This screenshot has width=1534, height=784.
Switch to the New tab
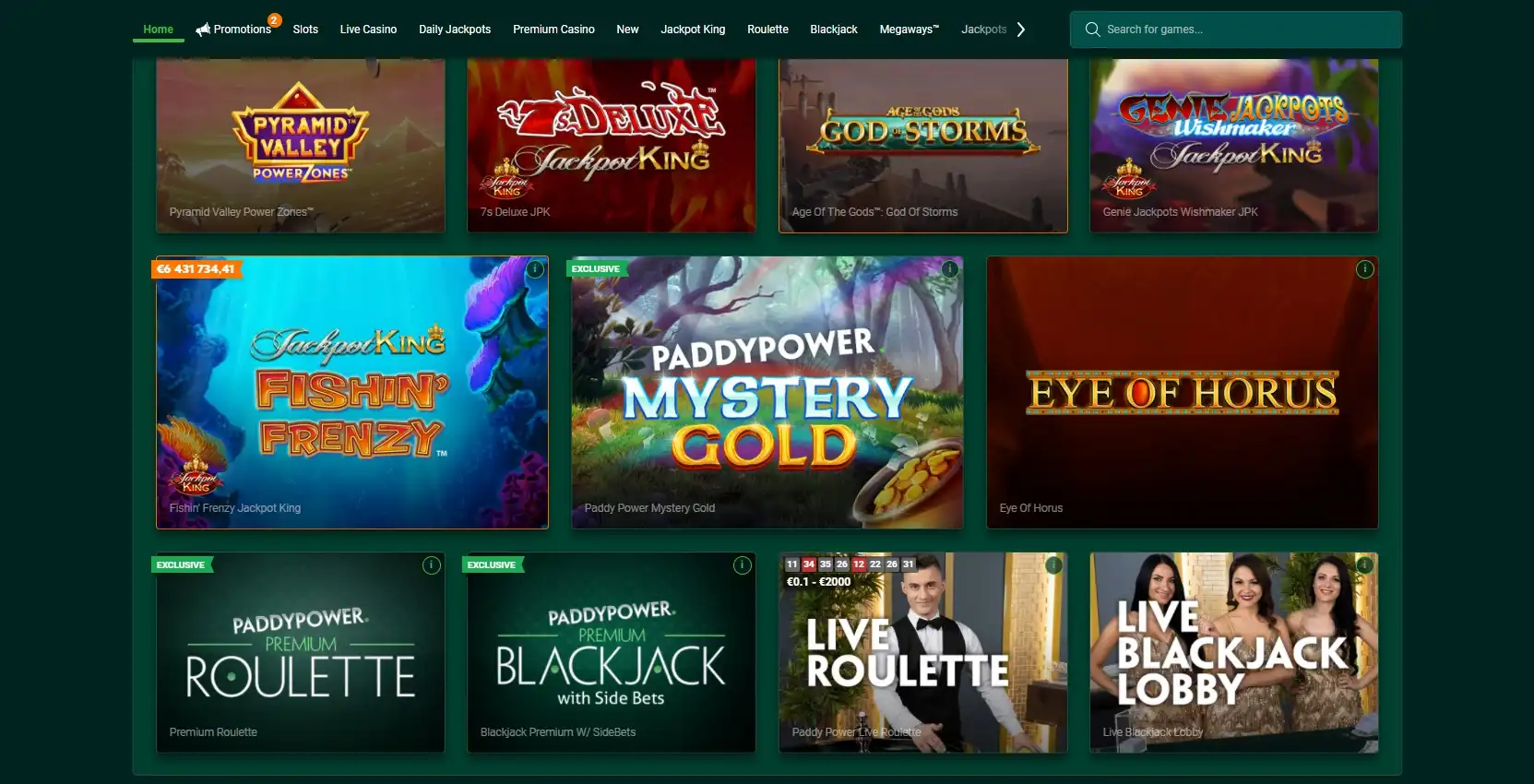pyautogui.click(x=627, y=30)
